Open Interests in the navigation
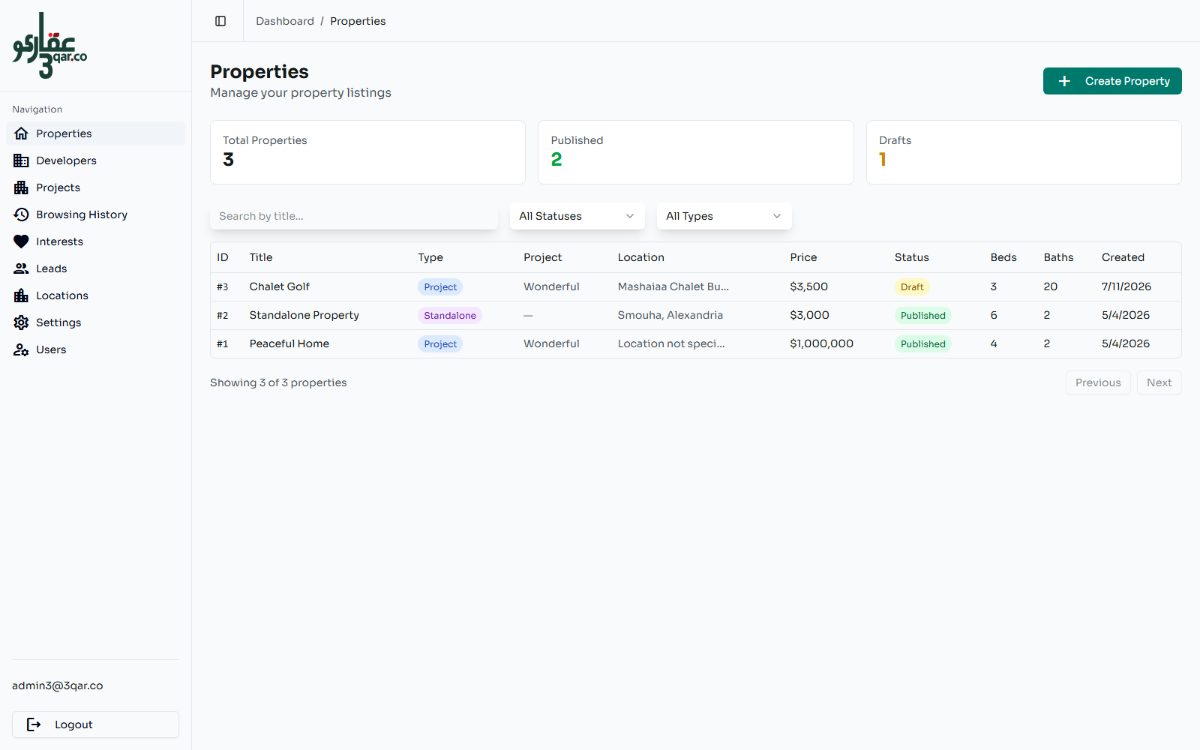Viewport: 1200px width, 750px height. (x=96, y=241)
